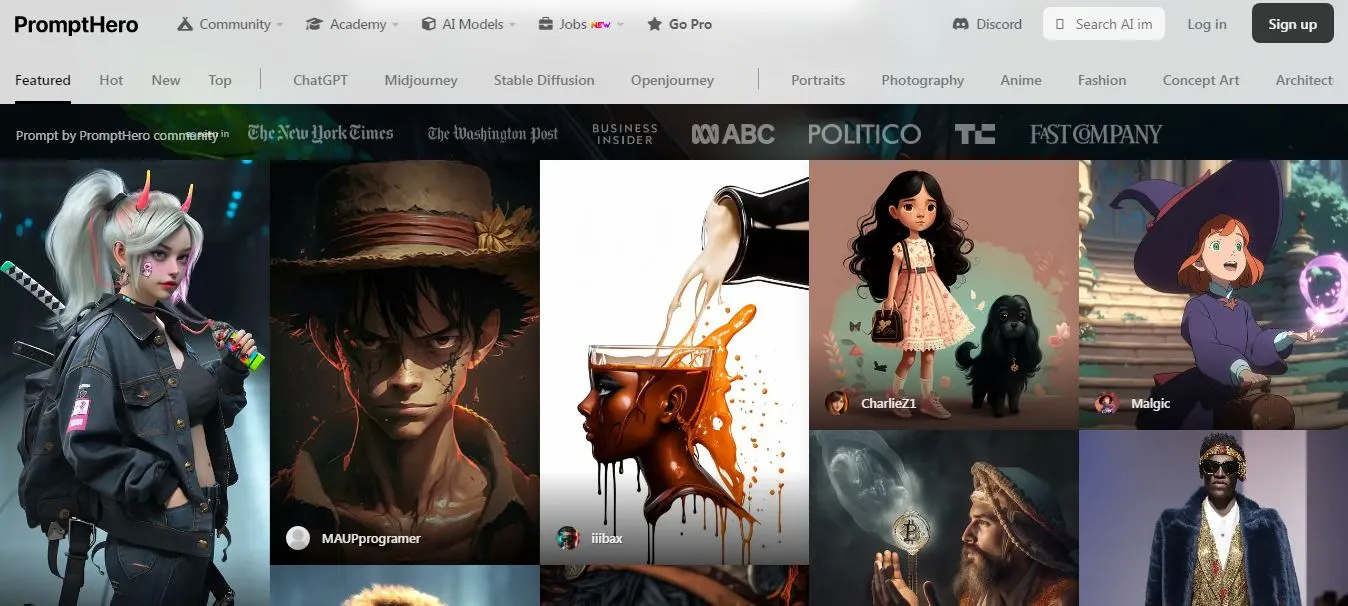The width and height of the screenshot is (1348, 606).
Task: Click the Log in link
Action: (x=1207, y=24)
